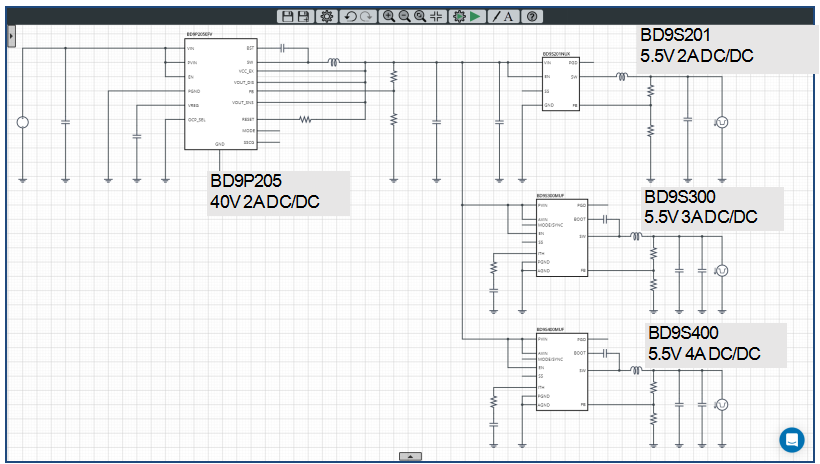Click the BD9S300 output load symbol
820x464 pixels.
pyautogui.click(x=722, y=270)
